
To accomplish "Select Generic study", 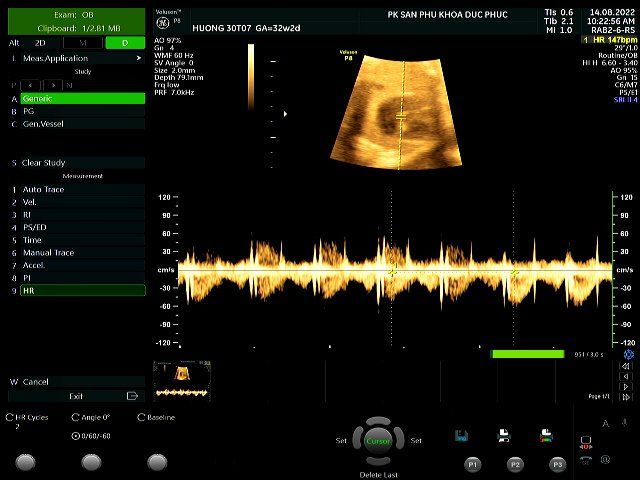I will 83,98.
